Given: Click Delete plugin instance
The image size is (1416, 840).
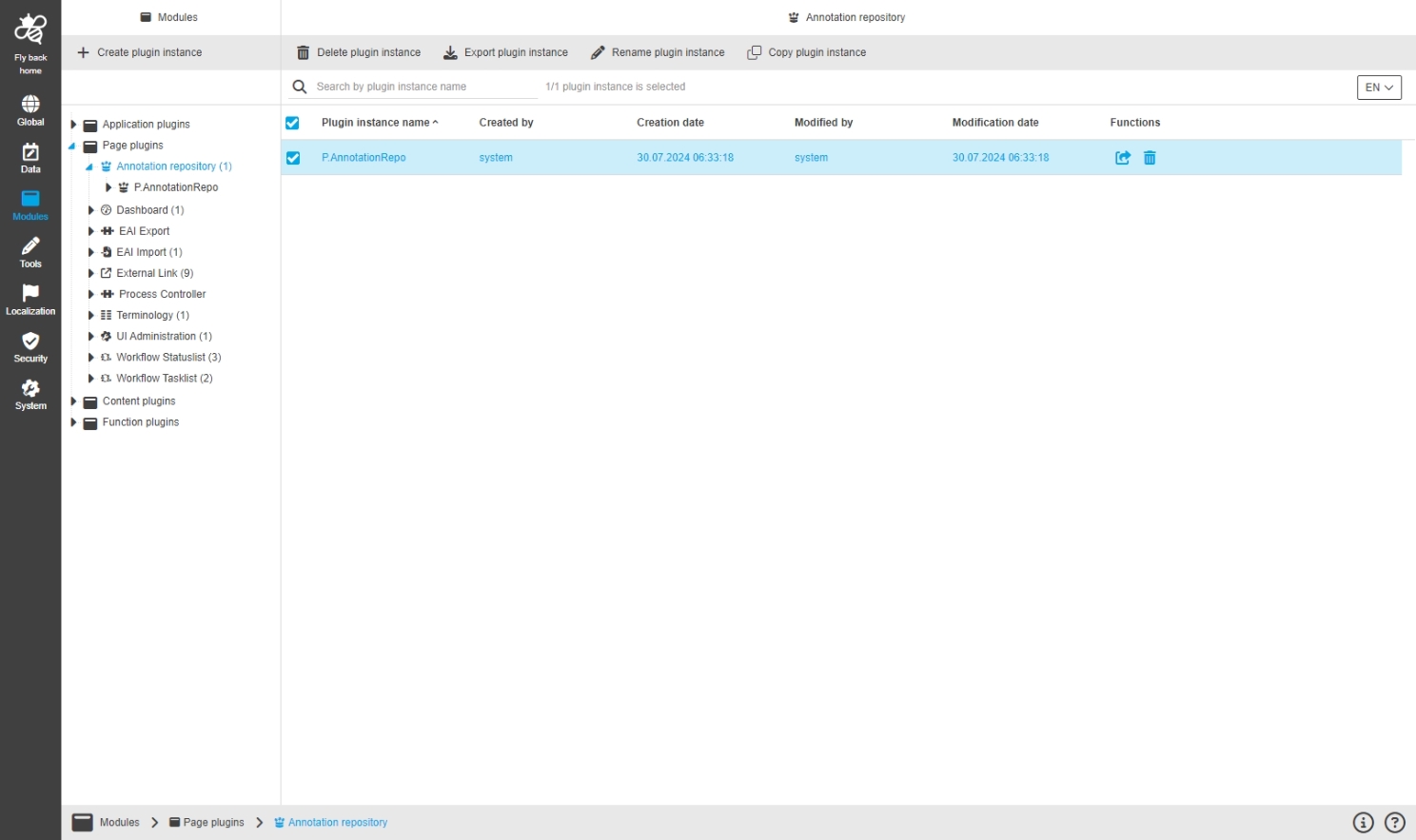Looking at the screenshot, I should tap(359, 52).
